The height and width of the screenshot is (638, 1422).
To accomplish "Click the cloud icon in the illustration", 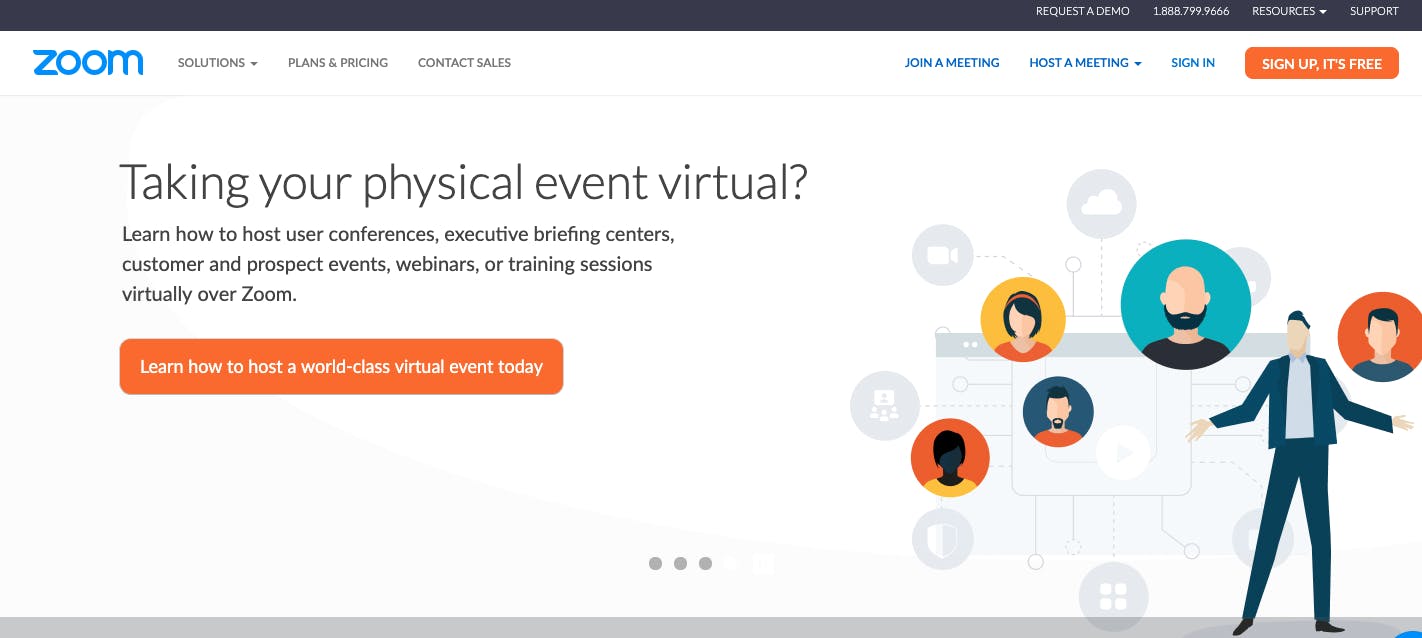I will click(1101, 204).
